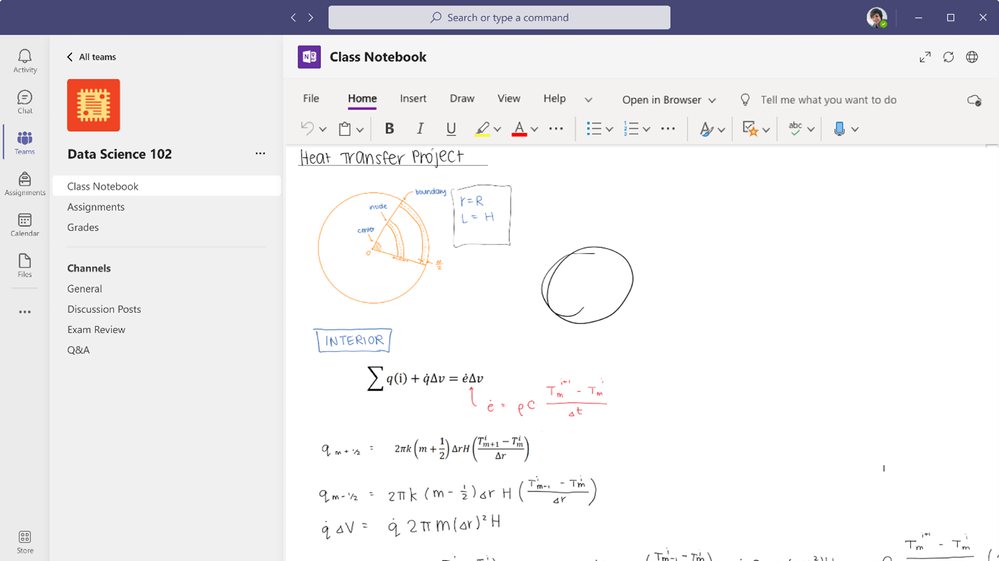Screen dimensions: 999x561
Task: Open the Discussion Posts channel
Action: coord(104,309)
